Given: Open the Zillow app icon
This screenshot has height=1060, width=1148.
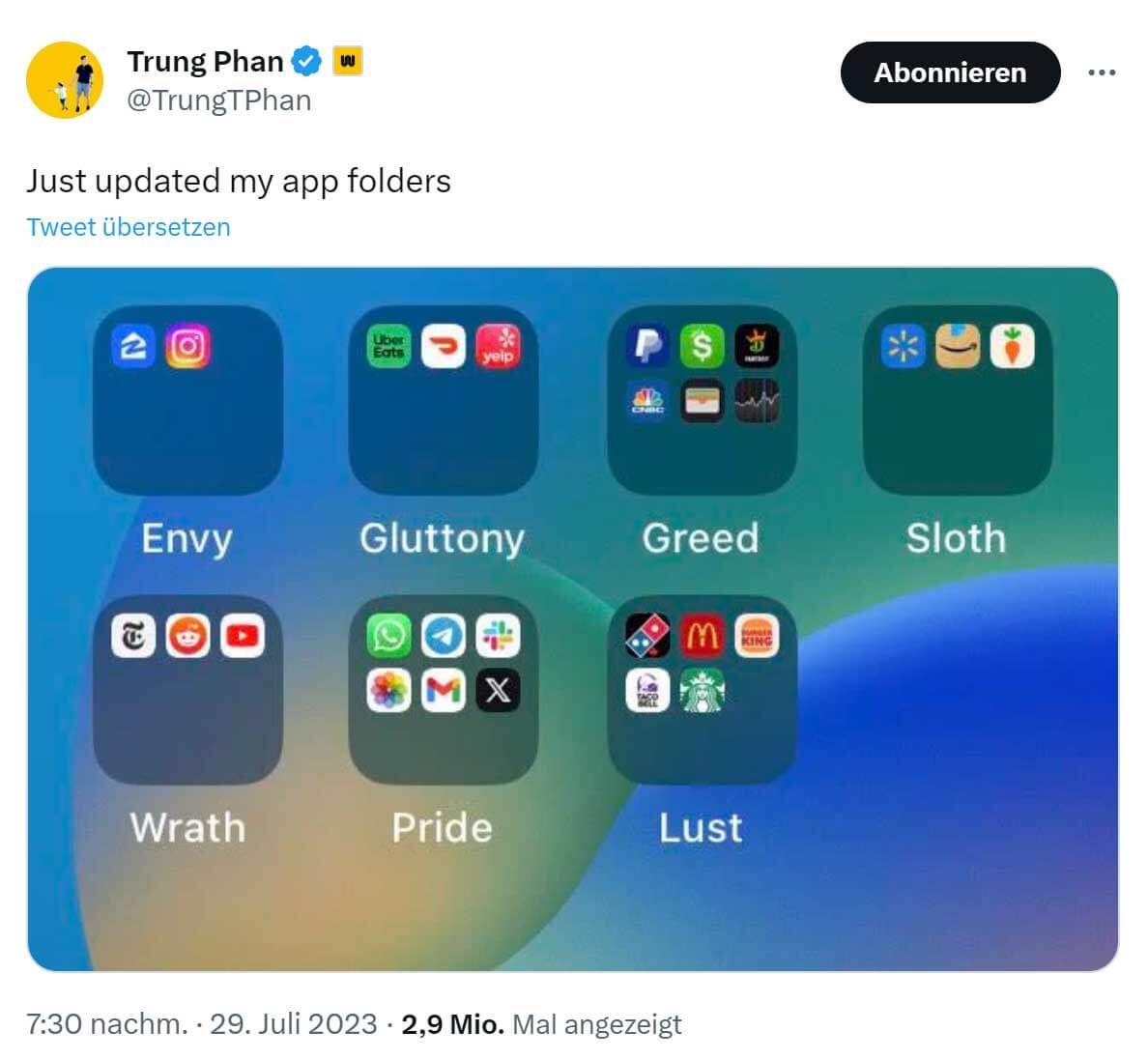Looking at the screenshot, I should pyautogui.click(x=133, y=346).
